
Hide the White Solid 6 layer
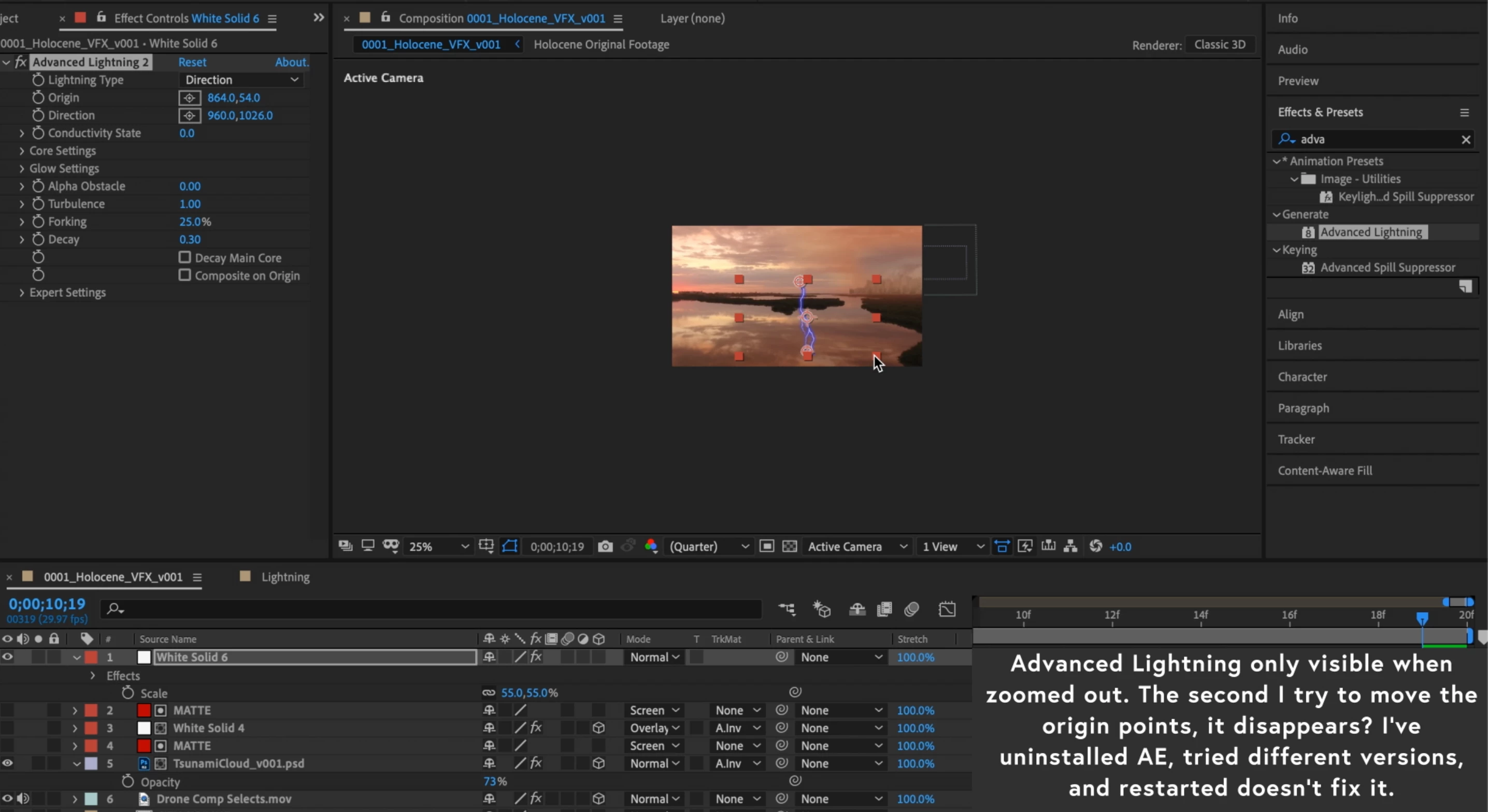coord(7,657)
